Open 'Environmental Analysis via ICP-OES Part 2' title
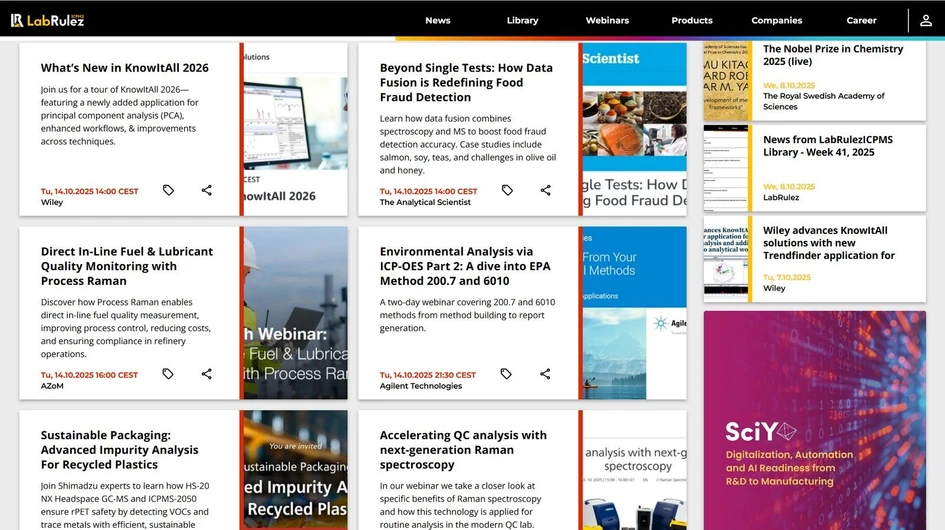This screenshot has width=945, height=530. tap(465, 266)
